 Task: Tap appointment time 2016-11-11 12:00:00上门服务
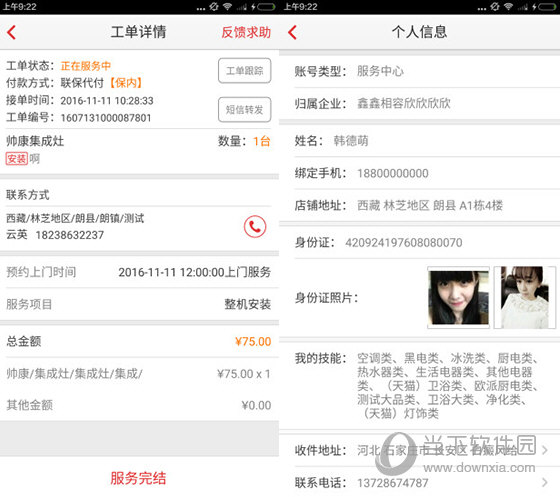pos(195,272)
